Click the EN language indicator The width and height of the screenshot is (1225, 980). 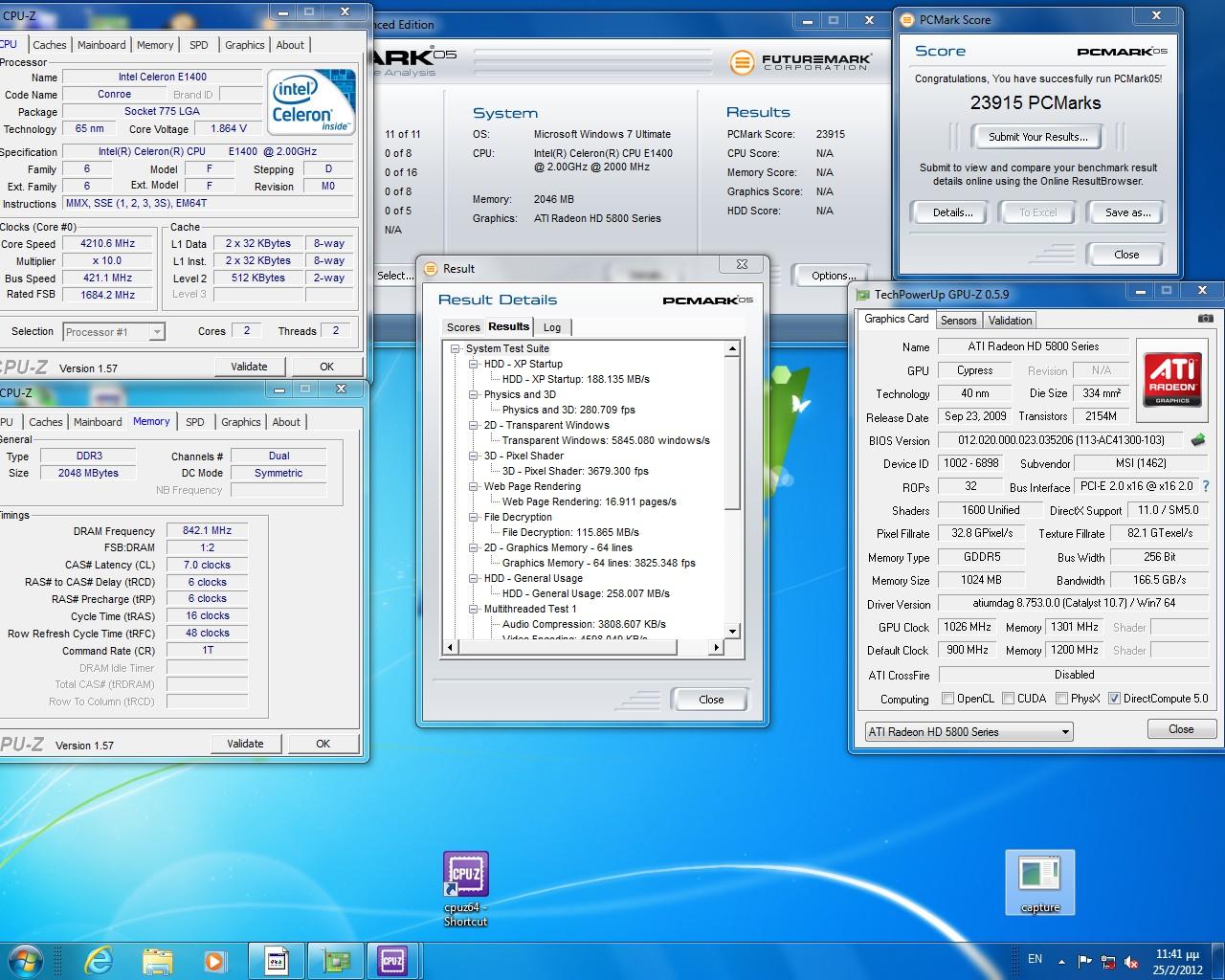1035,959
